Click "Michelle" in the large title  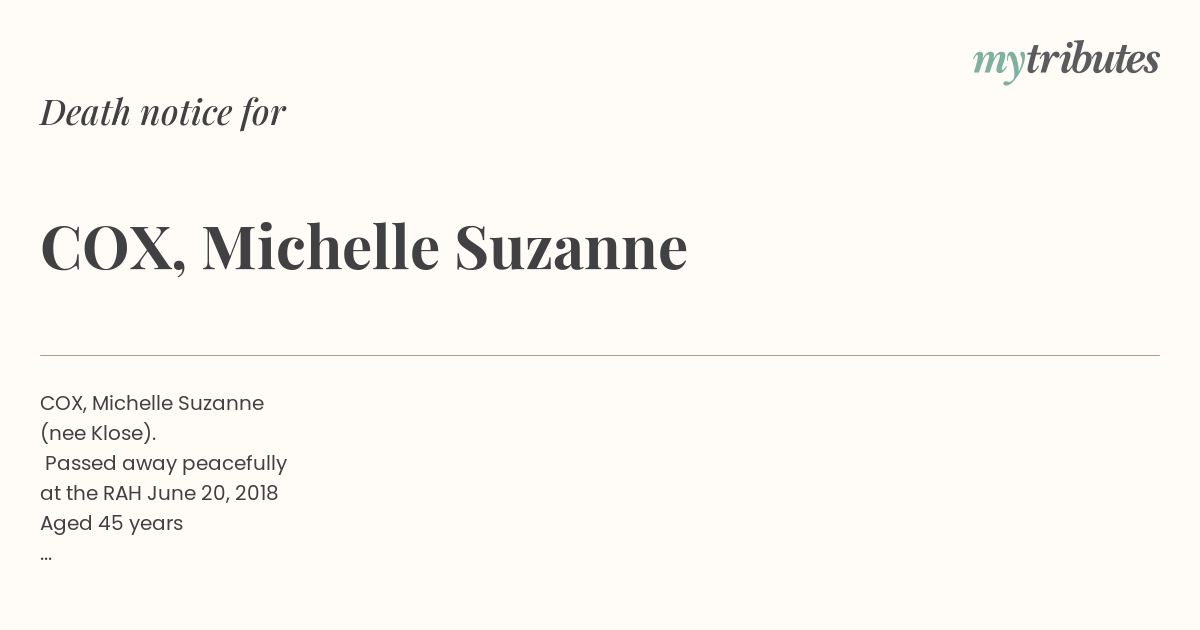(x=321, y=246)
